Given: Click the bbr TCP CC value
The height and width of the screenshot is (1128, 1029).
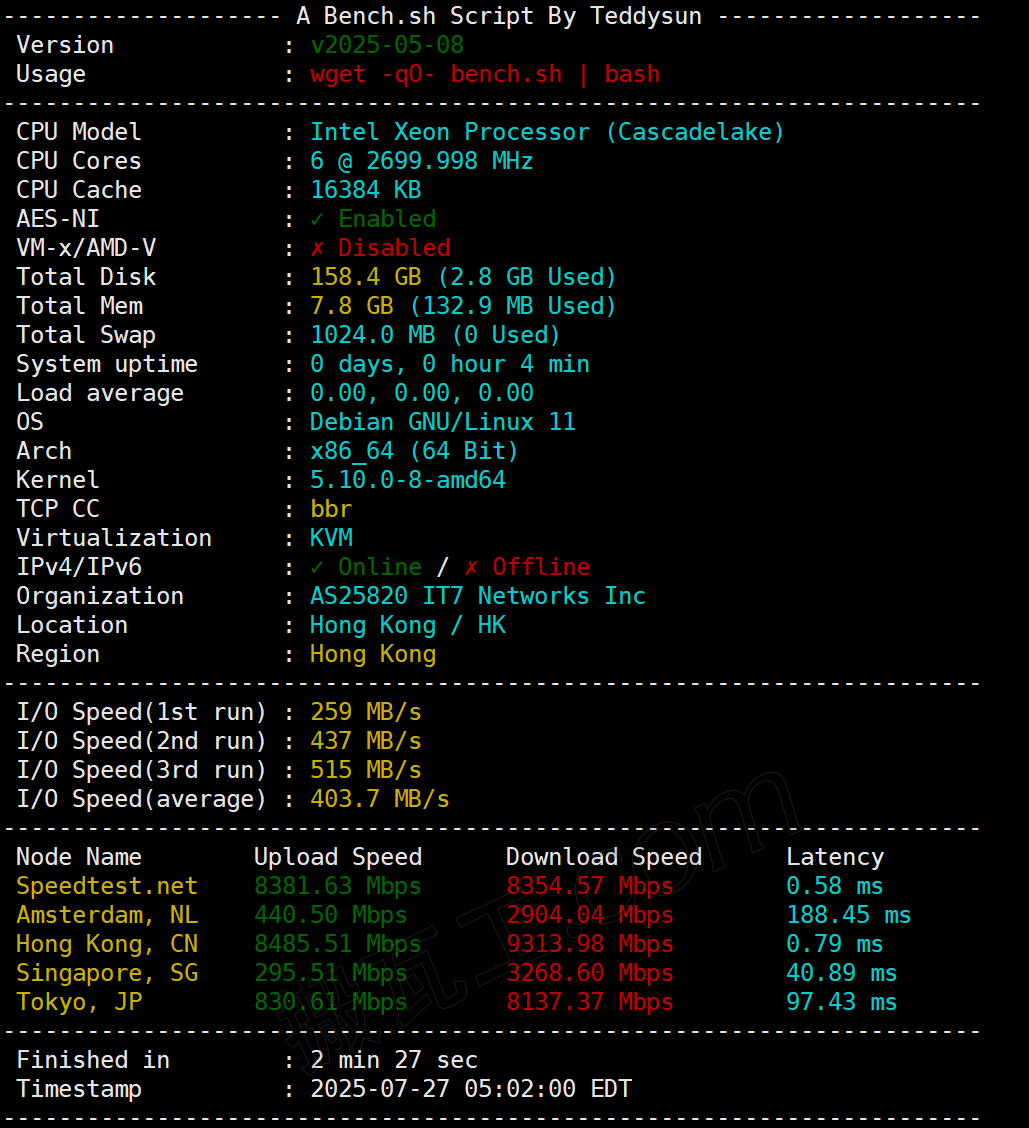Looking at the screenshot, I should point(331,509).
